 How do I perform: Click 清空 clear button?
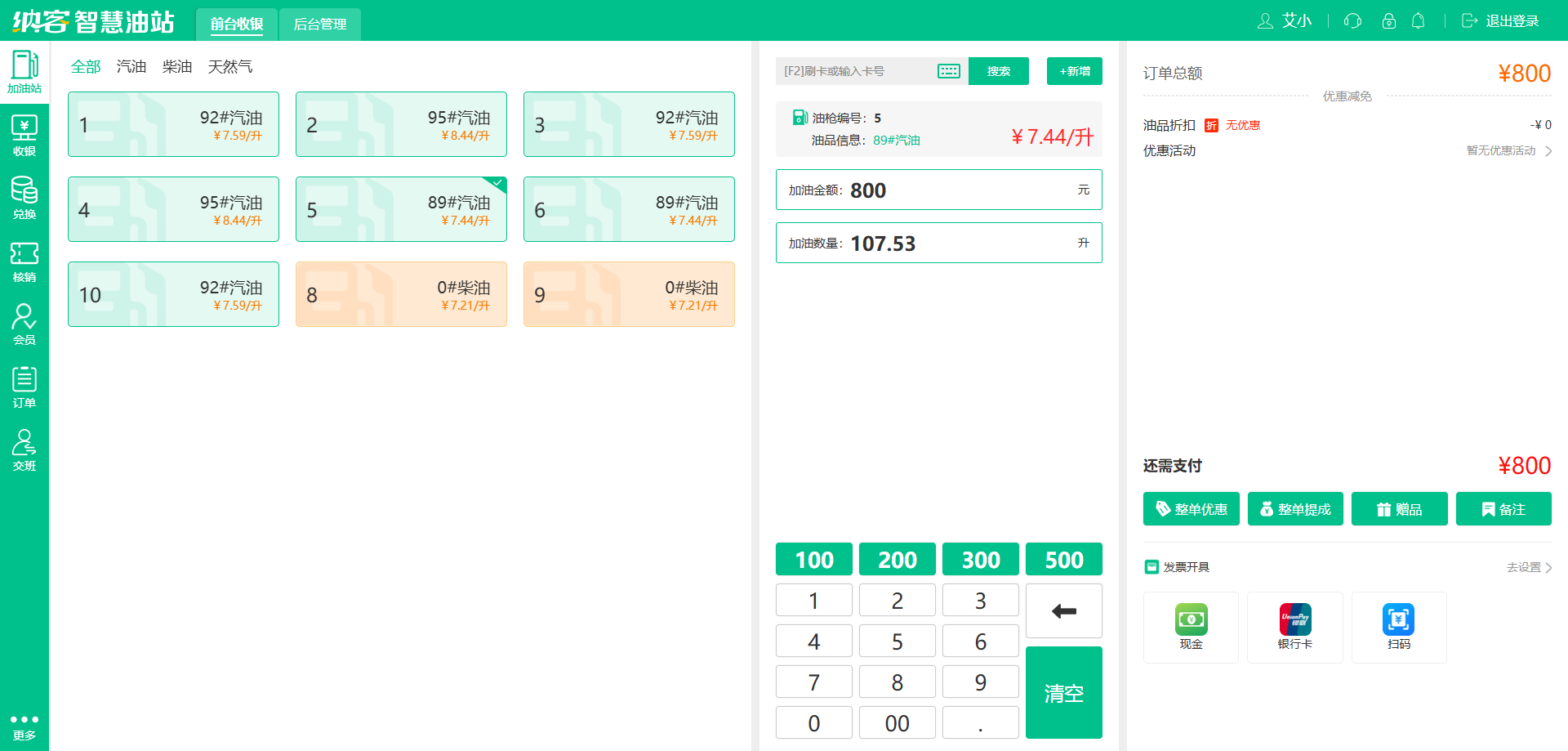[1064, 693]
